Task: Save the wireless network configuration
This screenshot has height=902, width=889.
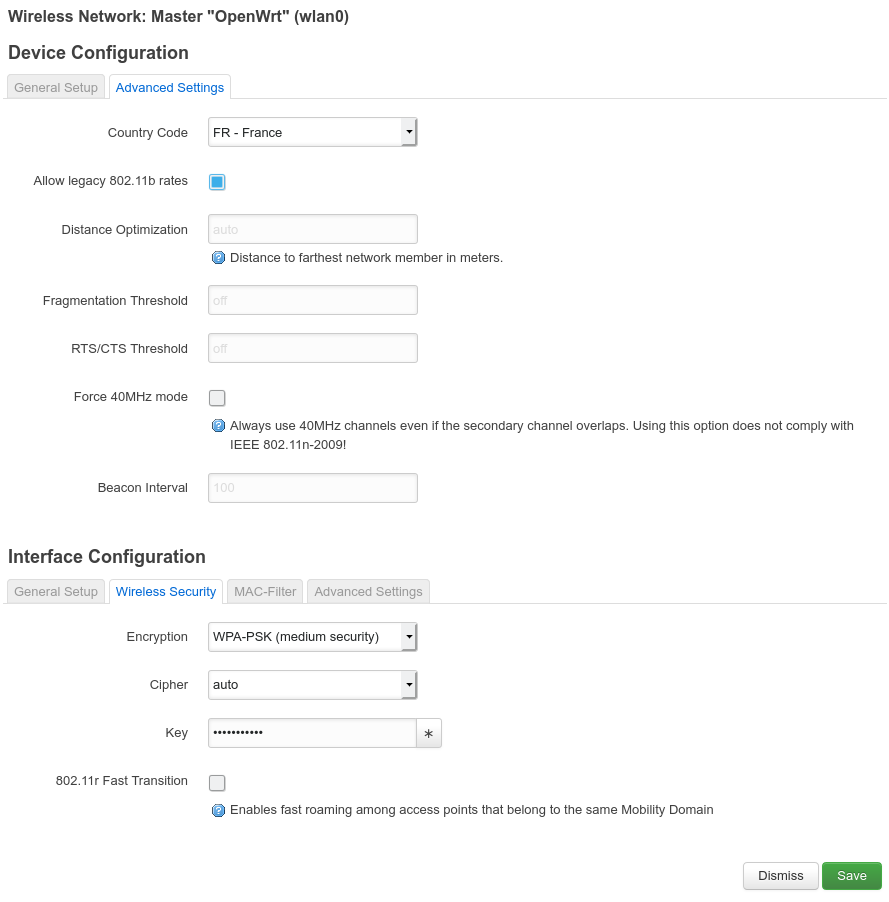Action: pyautogui.click(x=851, y=875)
